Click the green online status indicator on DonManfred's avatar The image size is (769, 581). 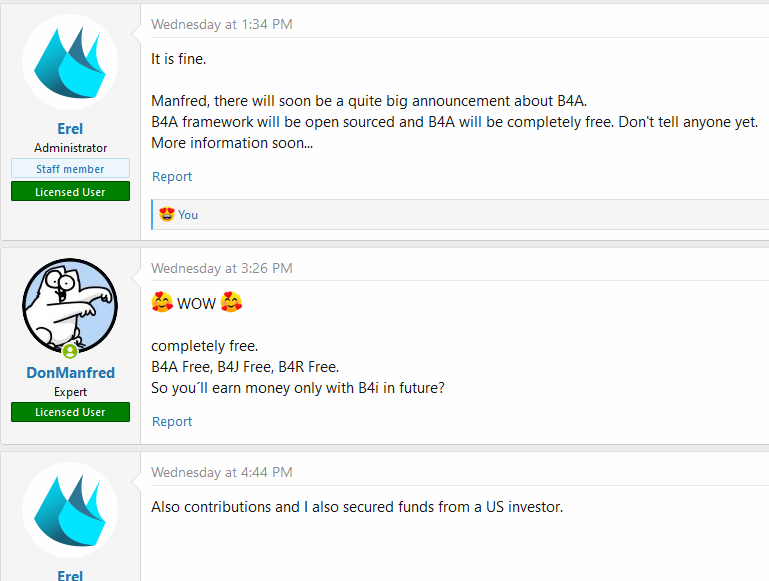[70, 351]
